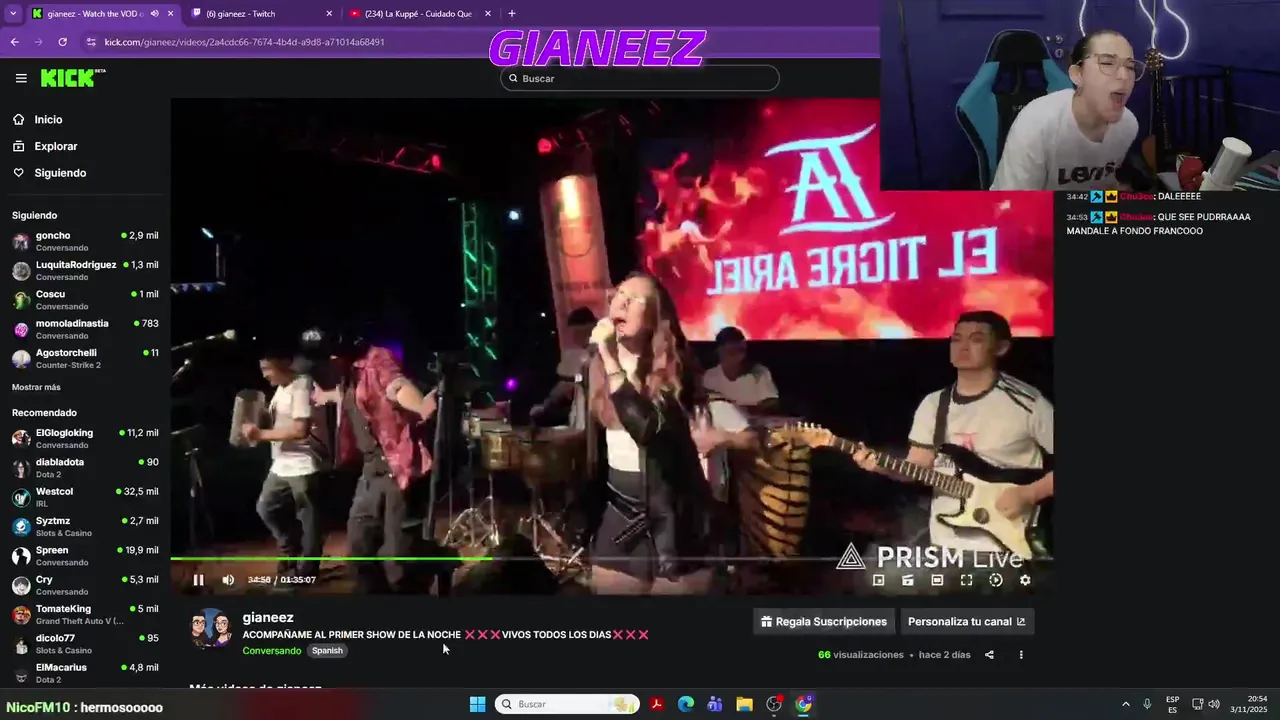The height and width of the screenshot is (720, 1280).
Task: Pause the video playback
Action: 198,580
